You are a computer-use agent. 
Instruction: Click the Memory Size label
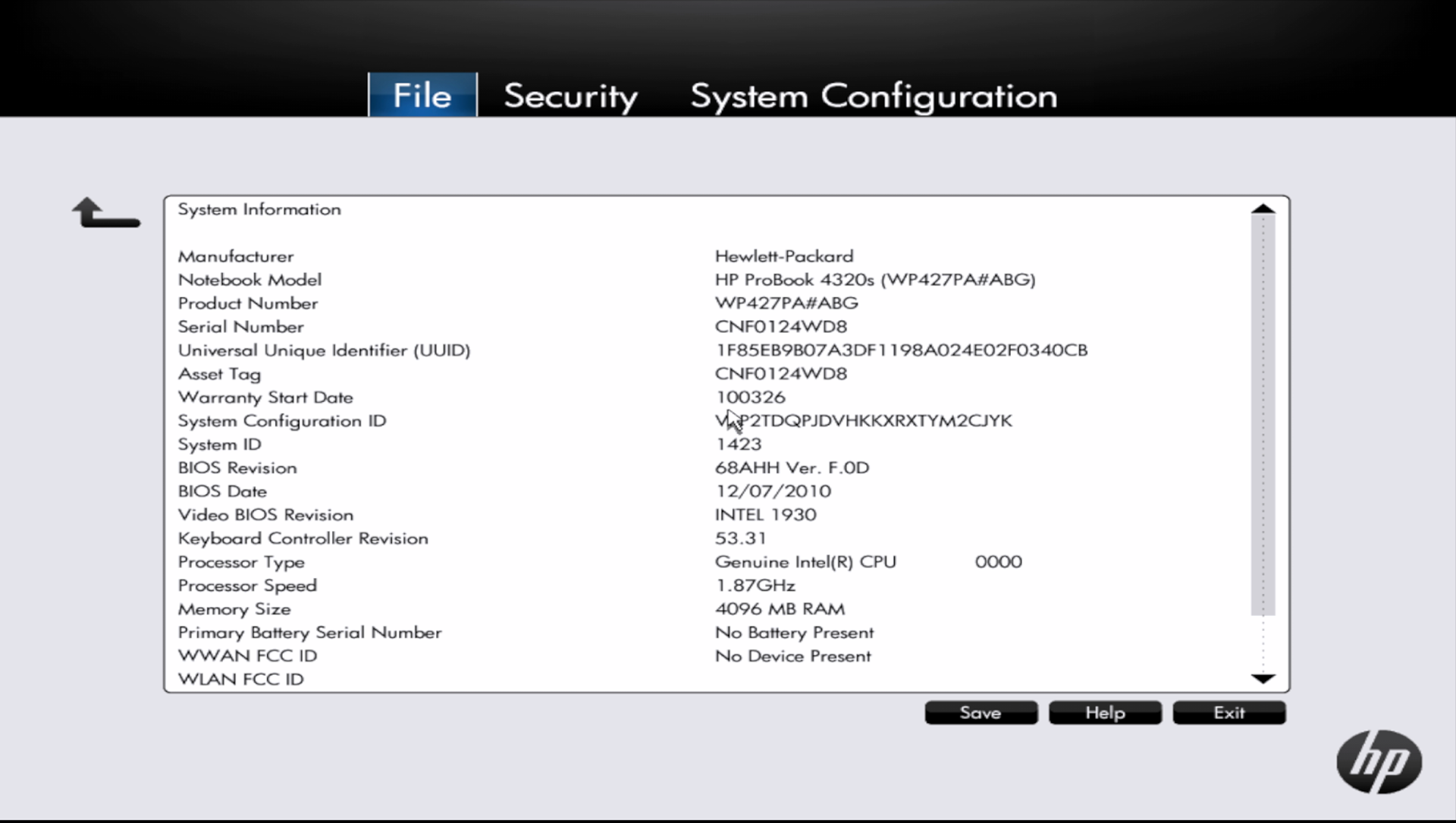tap(234, 609)
